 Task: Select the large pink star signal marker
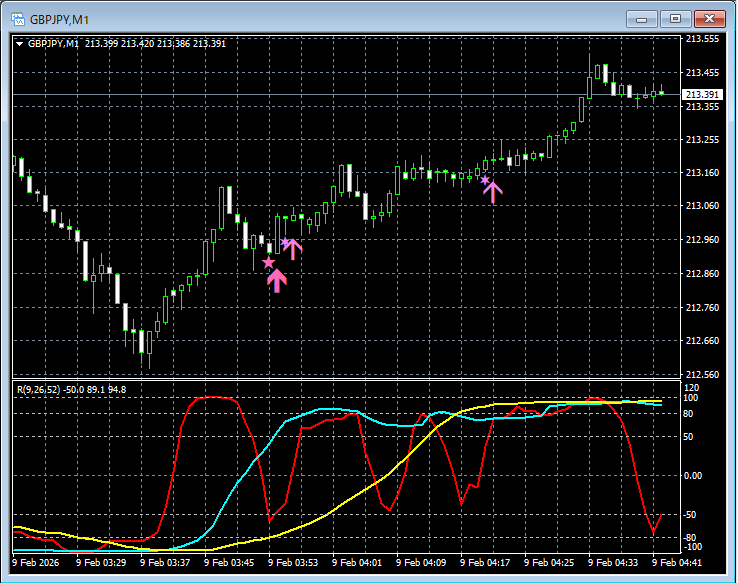[x=268, y=263]
